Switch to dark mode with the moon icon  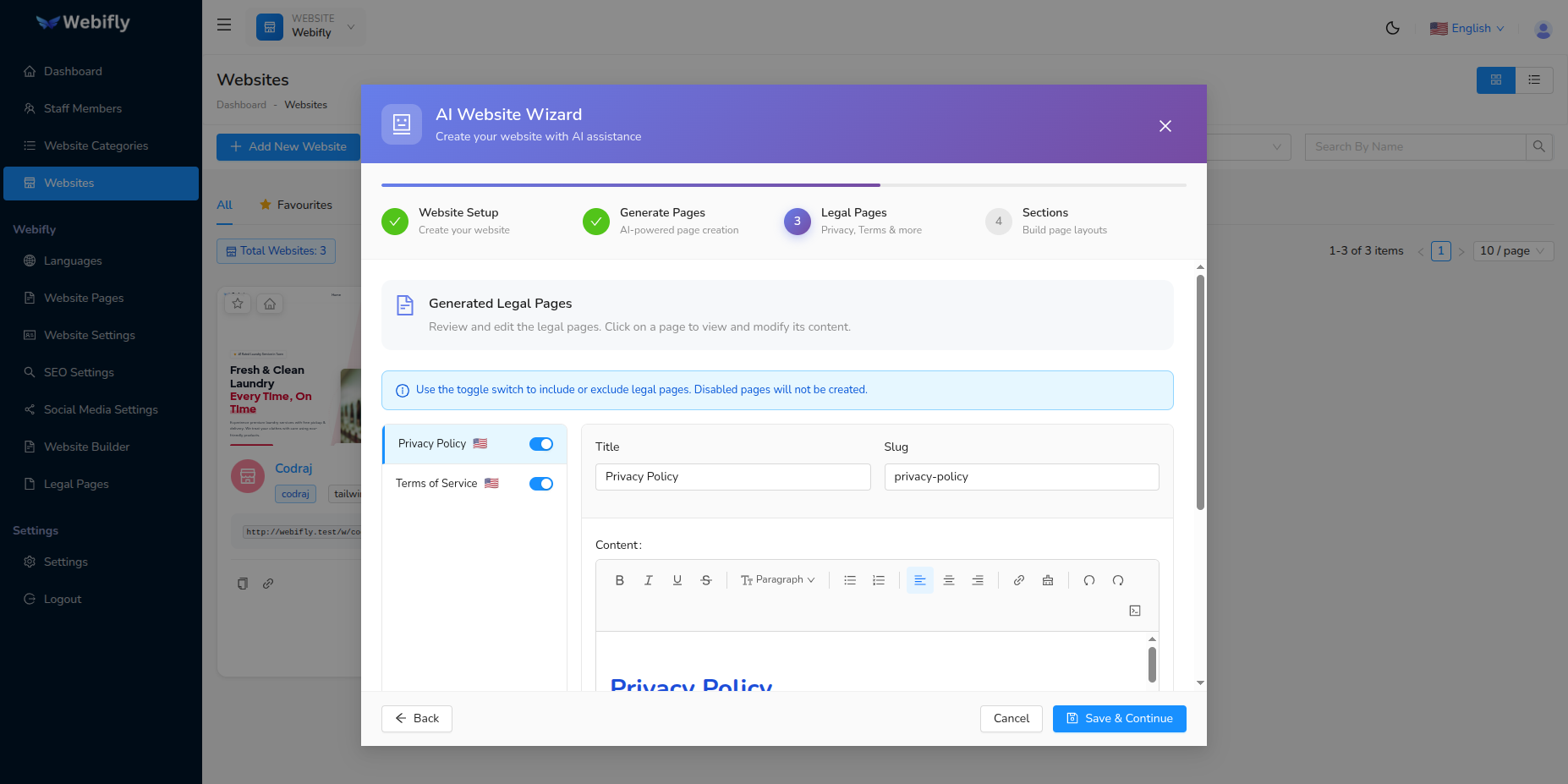click(1393, 27)
